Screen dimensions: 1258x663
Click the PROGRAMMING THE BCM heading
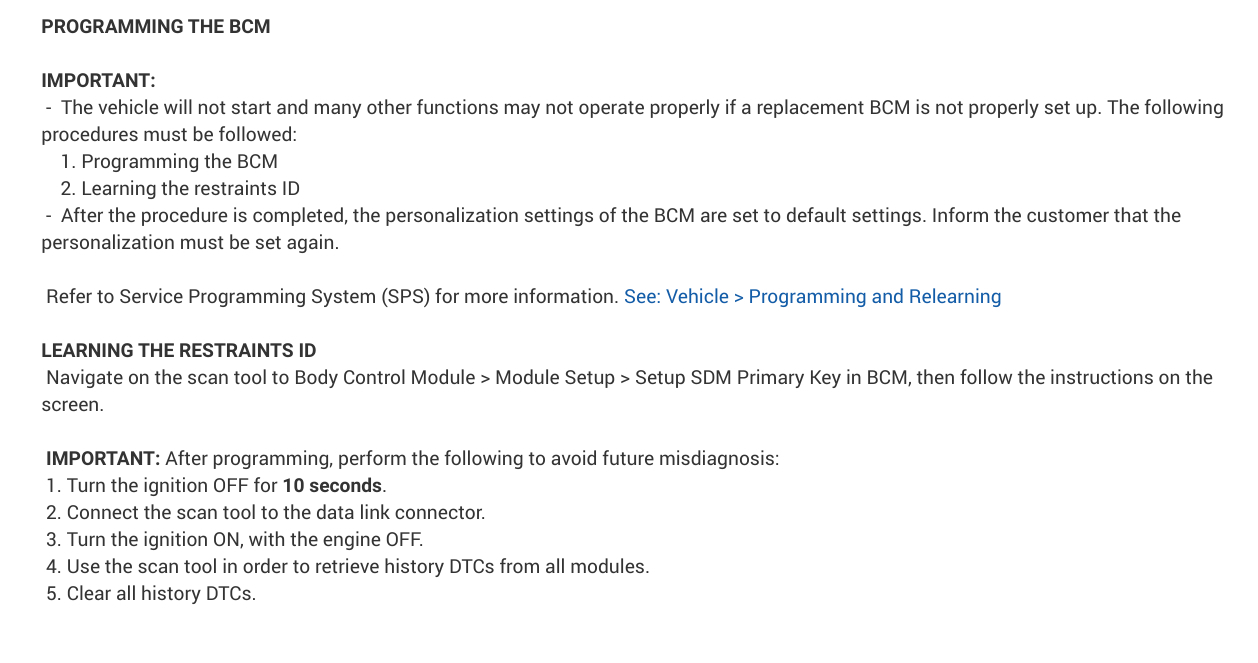tap(156, 27)
